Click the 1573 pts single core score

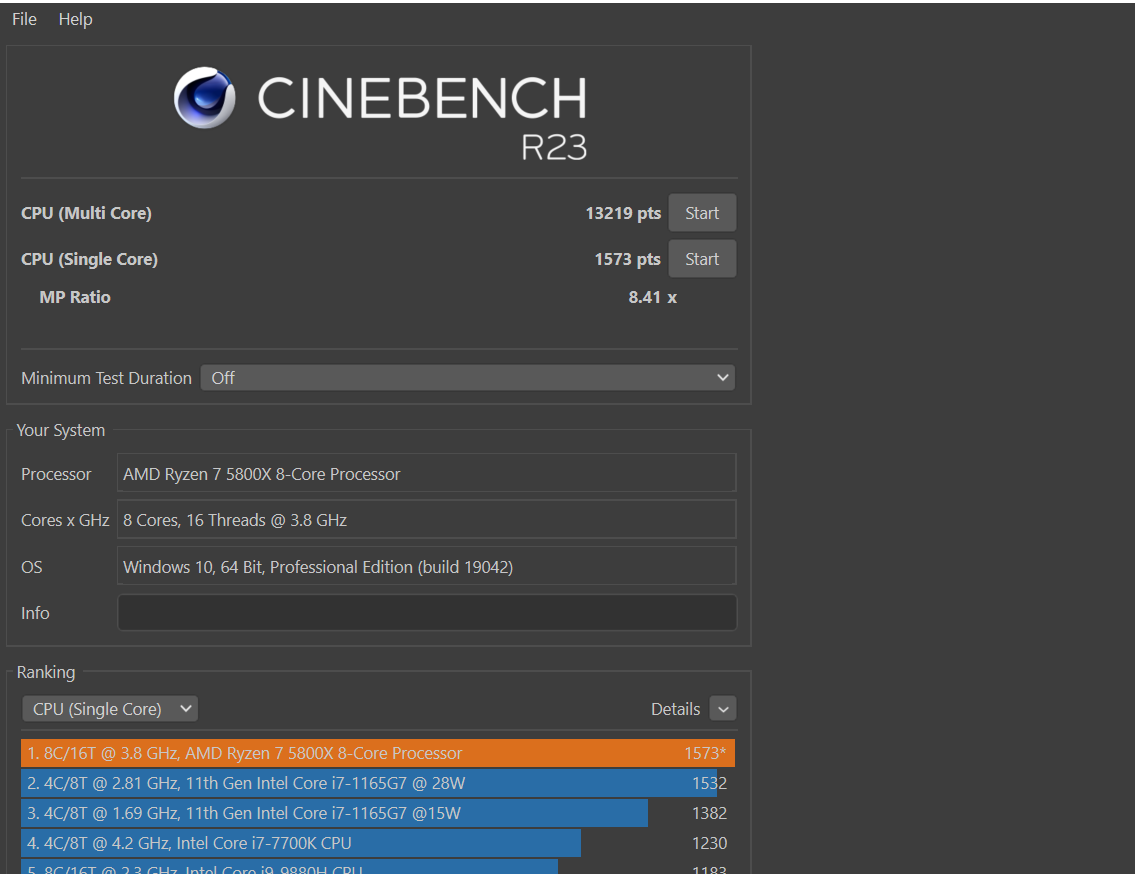pyautogui.click(x=627, y=259)
